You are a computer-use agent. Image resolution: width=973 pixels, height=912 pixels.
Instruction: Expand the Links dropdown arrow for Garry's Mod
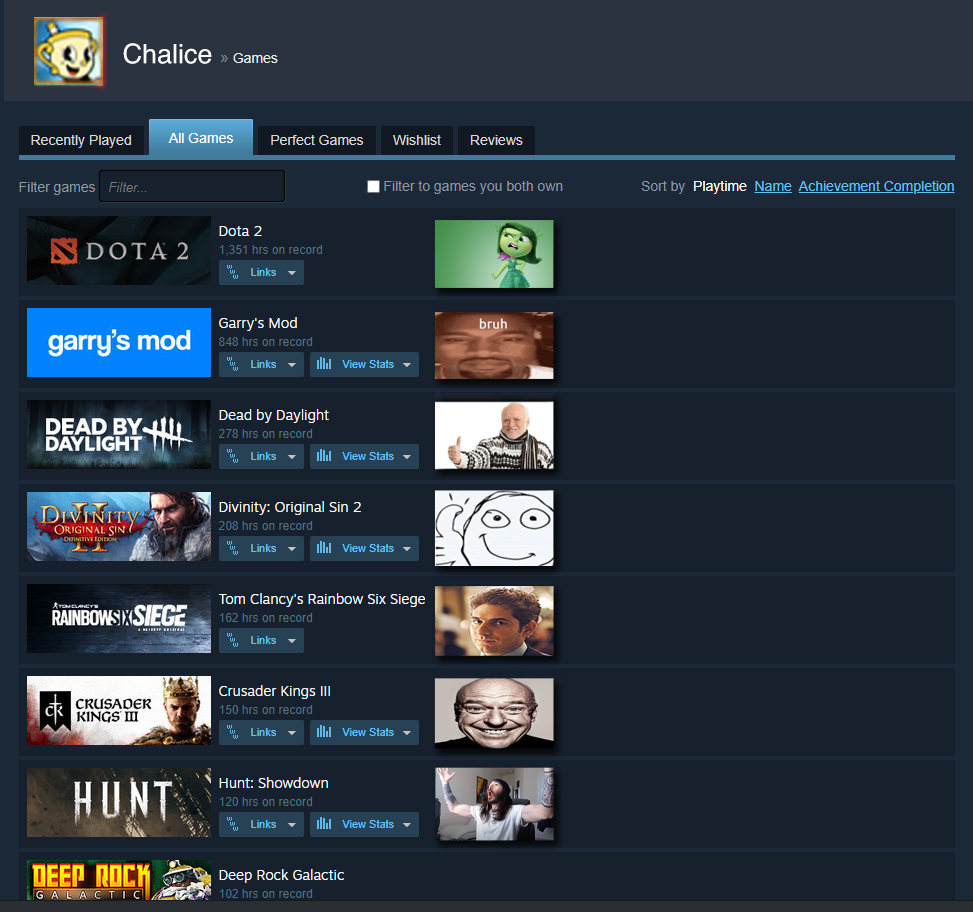[292, 365]
